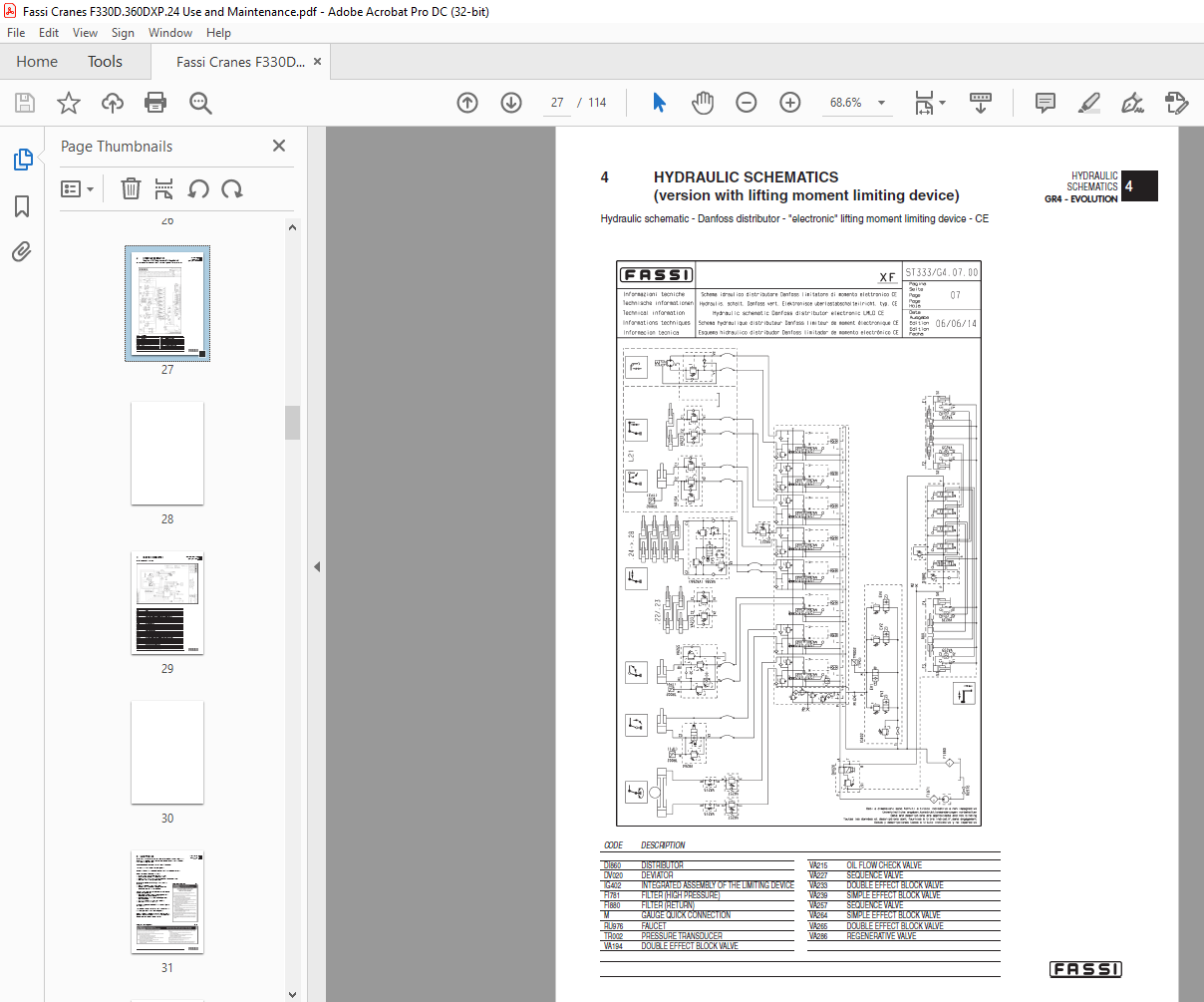The image size is (1204, 1002).
Task: Open the Fill & Sign tool
Action: pos(1132,103)
